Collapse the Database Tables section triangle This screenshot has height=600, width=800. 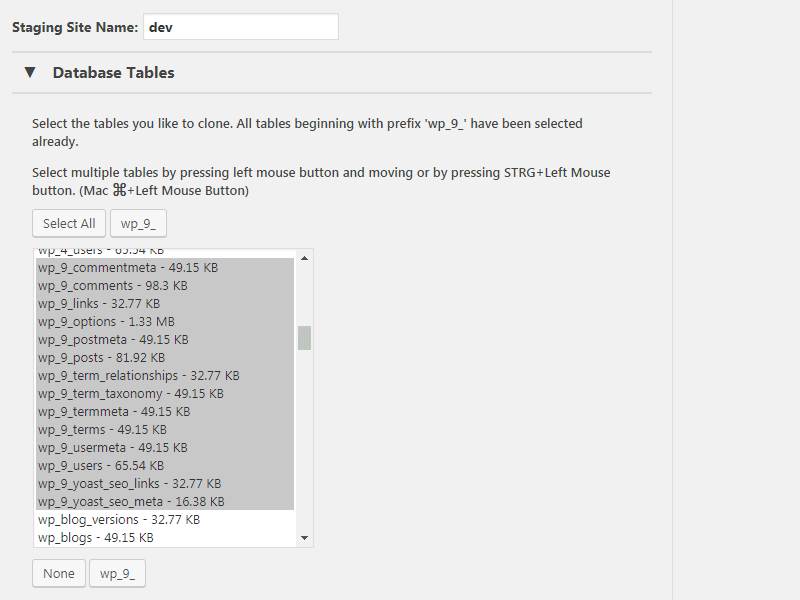30,72
